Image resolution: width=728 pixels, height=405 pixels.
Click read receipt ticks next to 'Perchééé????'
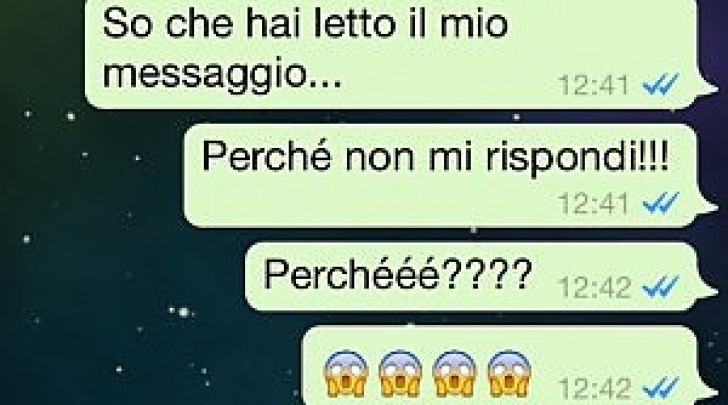[x=661, y=287]
